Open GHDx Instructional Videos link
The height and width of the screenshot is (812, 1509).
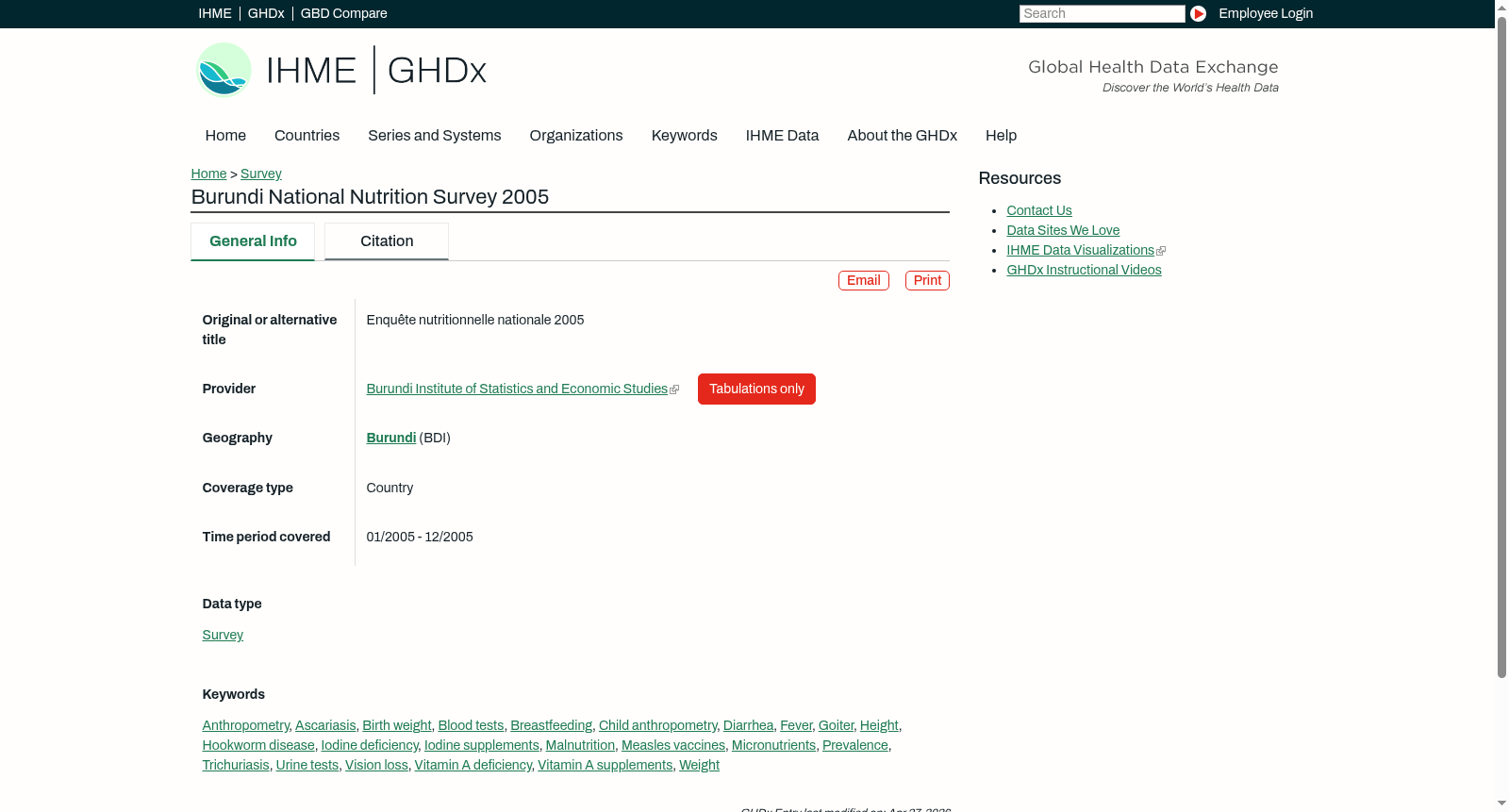pos(1084,270)
